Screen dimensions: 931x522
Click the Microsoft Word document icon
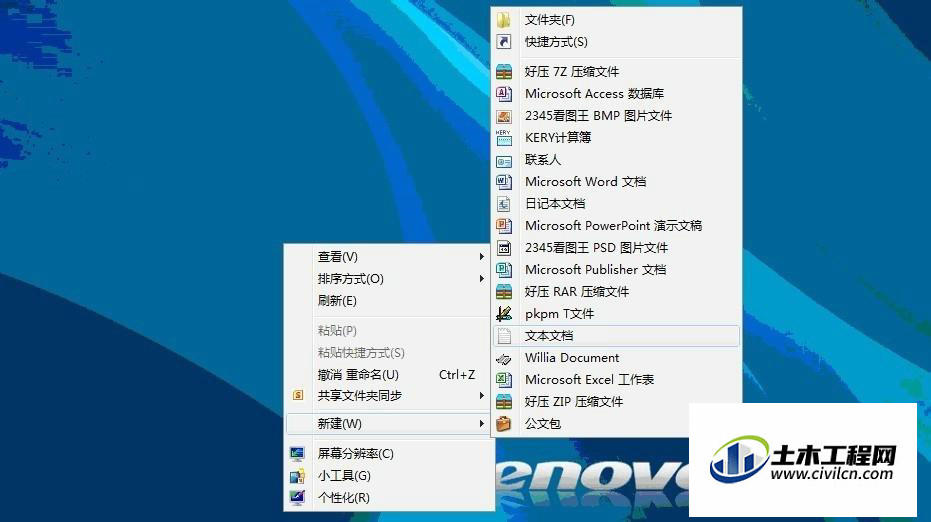tap(504, 182)
